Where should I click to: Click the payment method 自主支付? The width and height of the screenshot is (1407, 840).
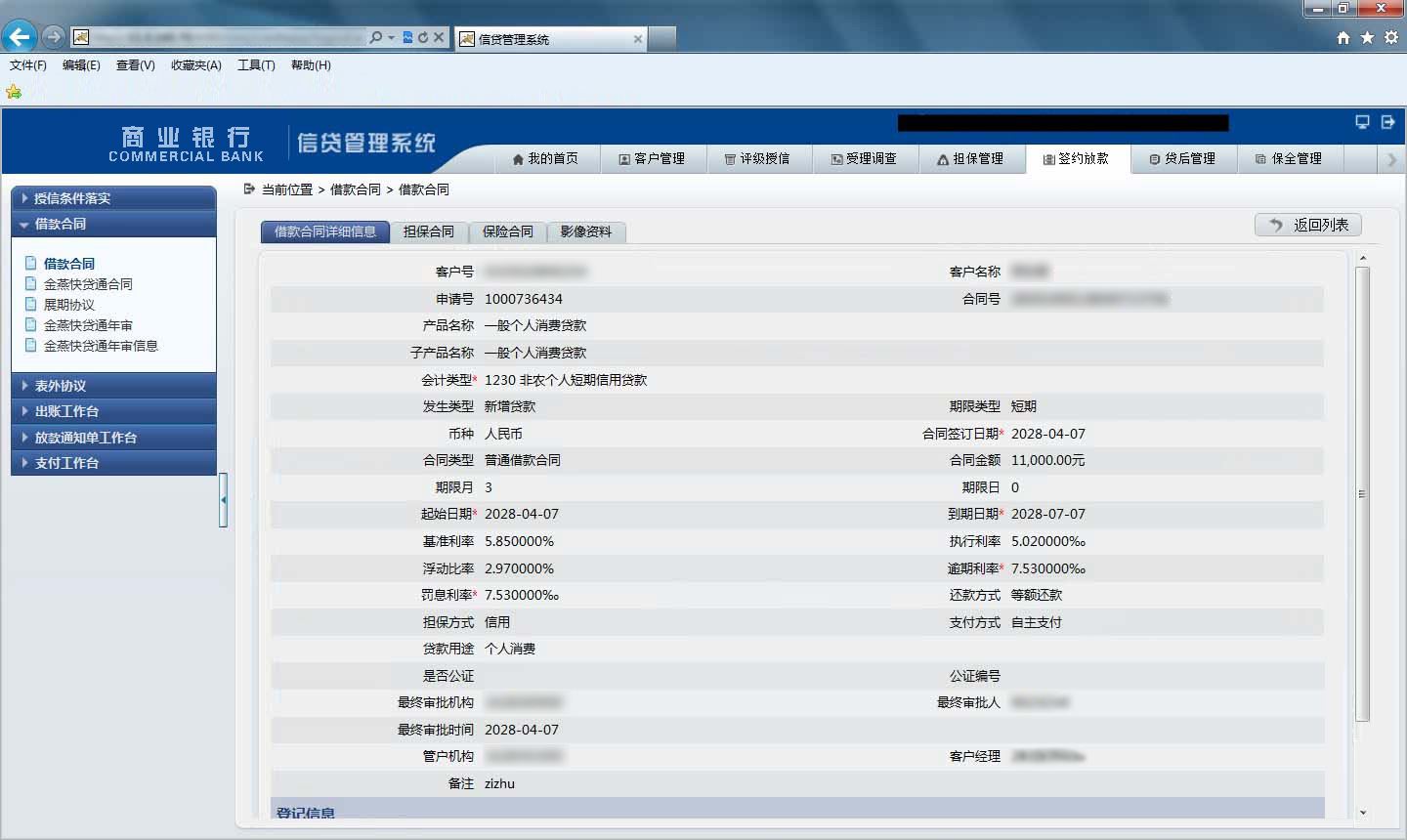[x=1037, y=622]
